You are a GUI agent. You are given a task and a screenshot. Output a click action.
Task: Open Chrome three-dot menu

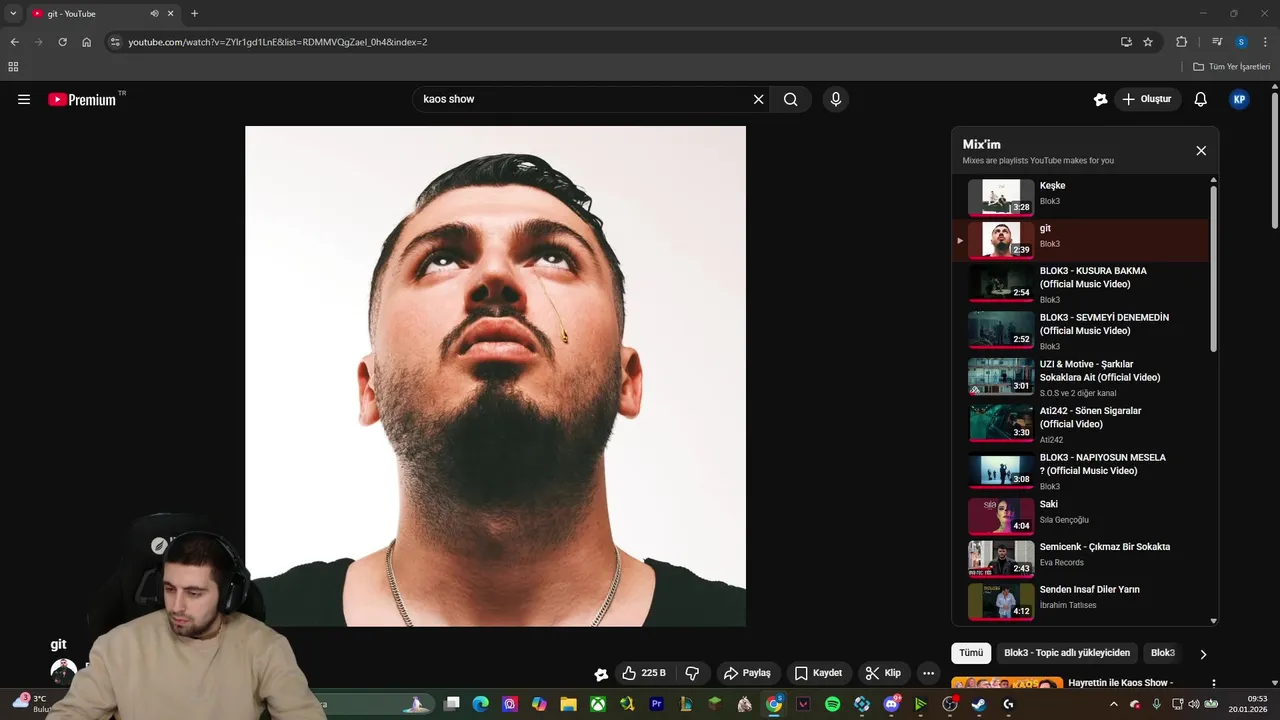point(1266,42)
